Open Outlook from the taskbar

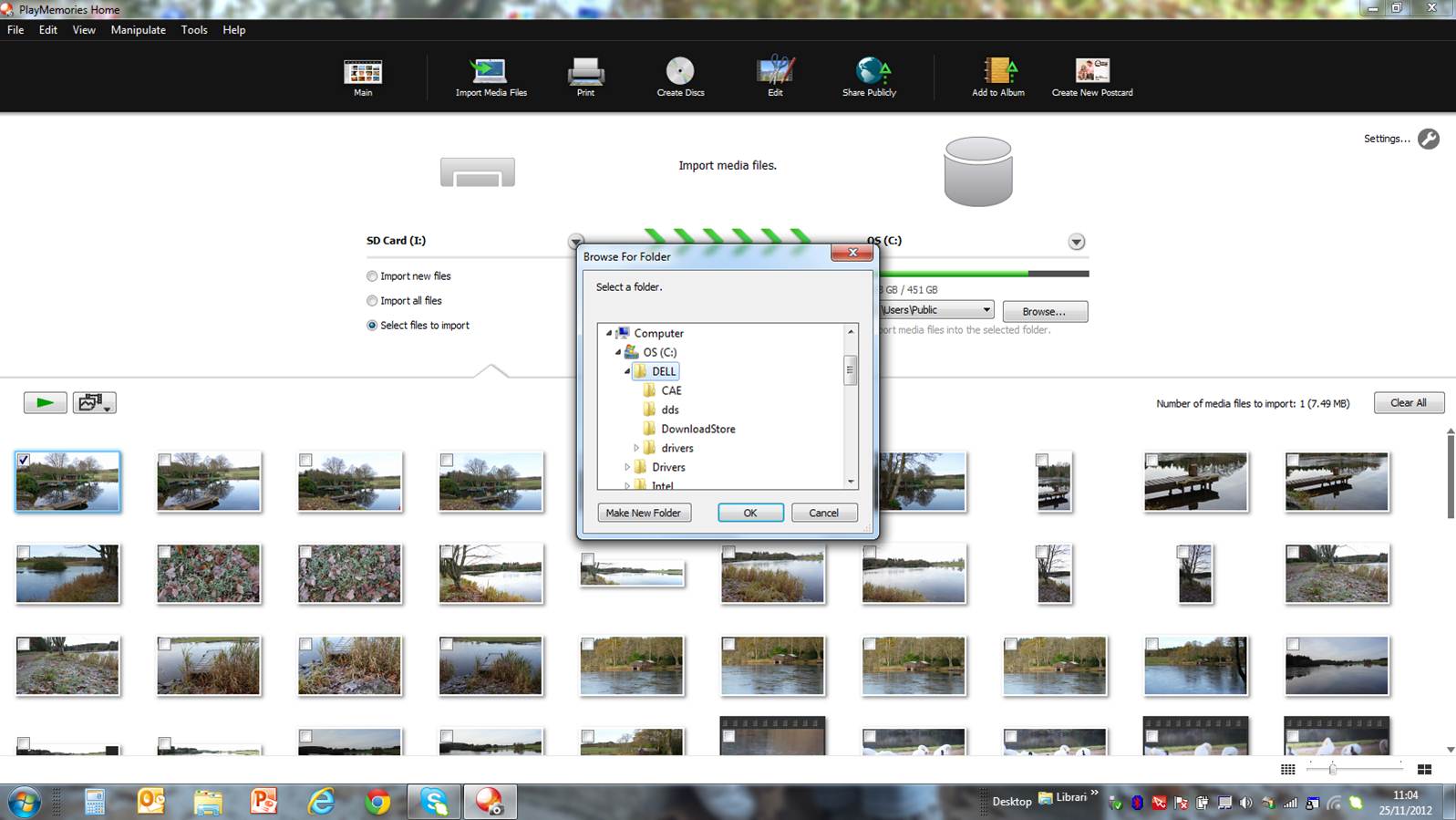click(x=151, y=802)
